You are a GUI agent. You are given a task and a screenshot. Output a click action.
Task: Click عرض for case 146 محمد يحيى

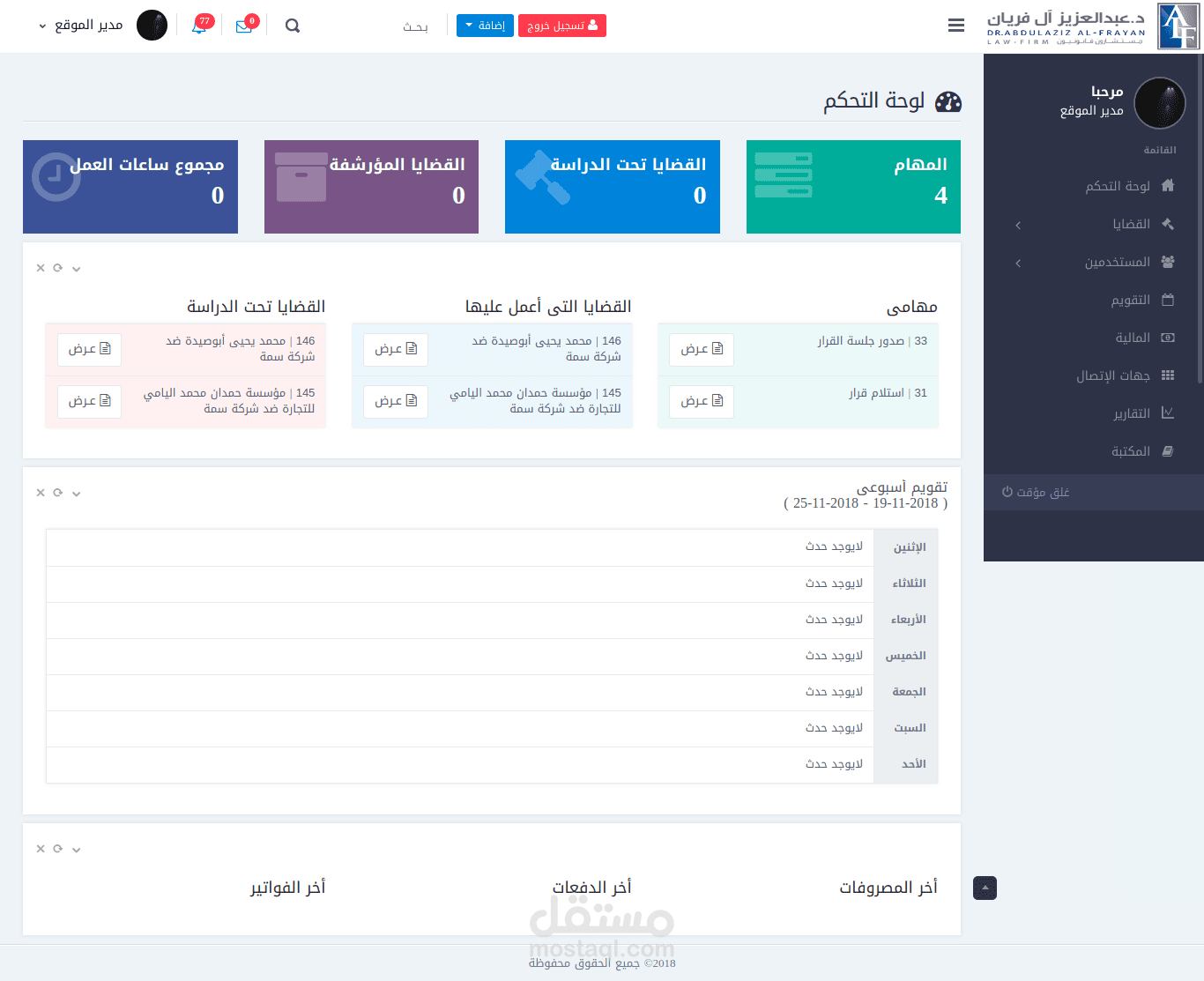pyautogui.click(x=395, y=349)
